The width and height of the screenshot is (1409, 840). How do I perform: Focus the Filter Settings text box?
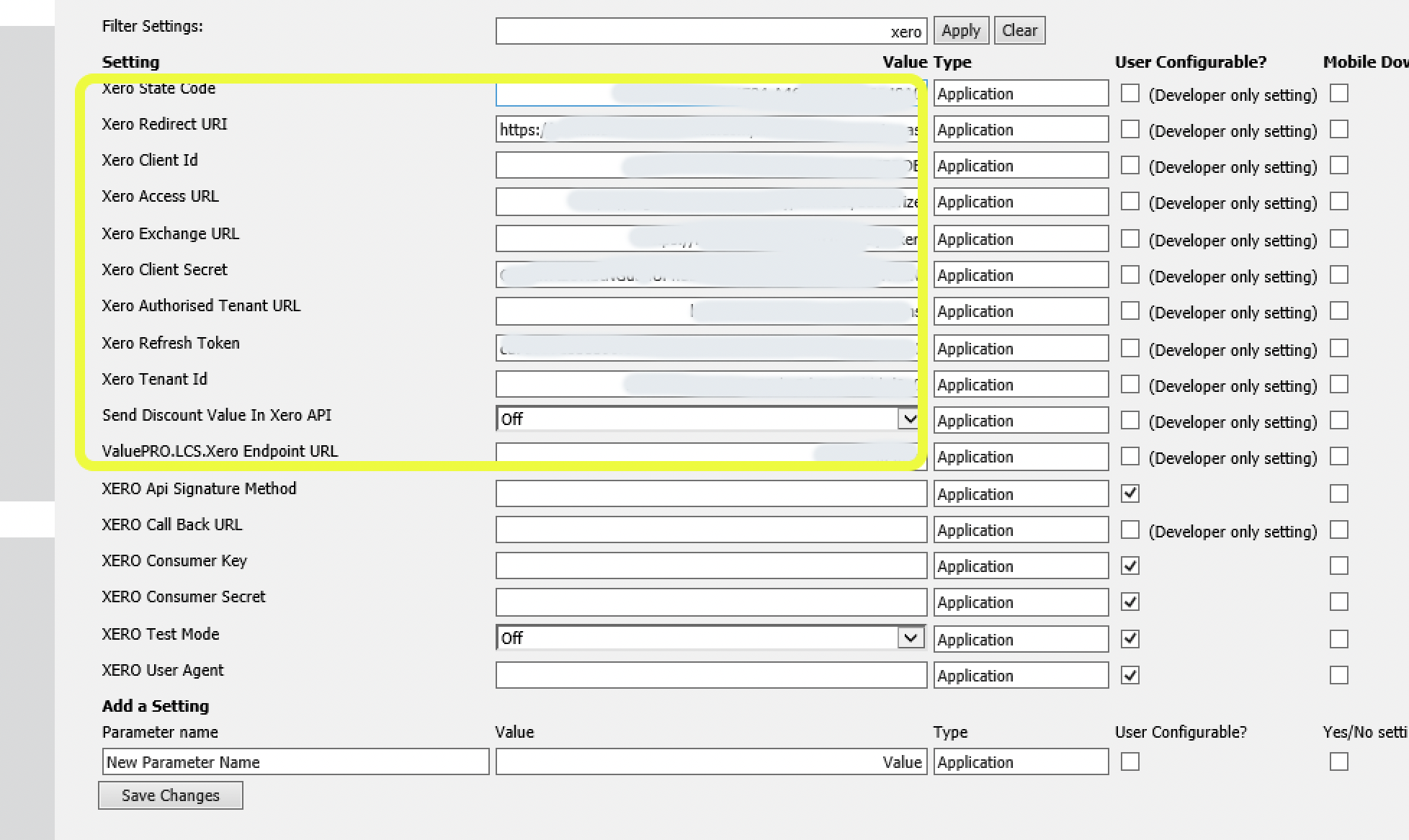click(711, 31)
